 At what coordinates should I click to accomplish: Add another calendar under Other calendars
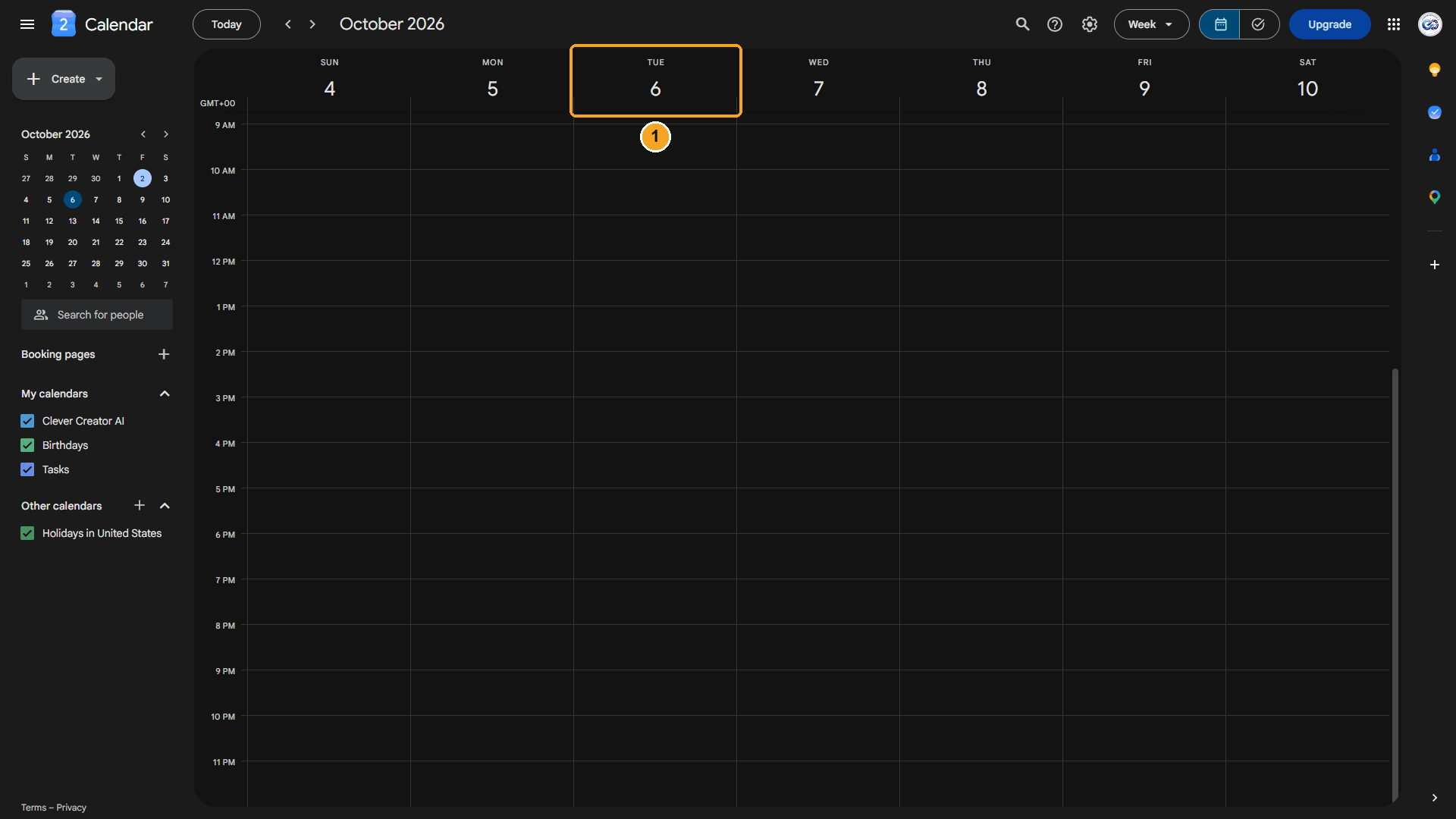[x=140, y=505]
